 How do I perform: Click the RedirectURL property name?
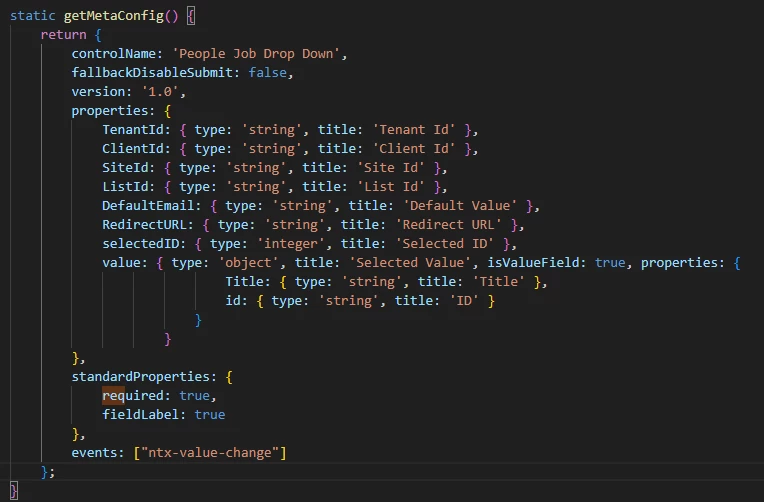click(144, 225)
